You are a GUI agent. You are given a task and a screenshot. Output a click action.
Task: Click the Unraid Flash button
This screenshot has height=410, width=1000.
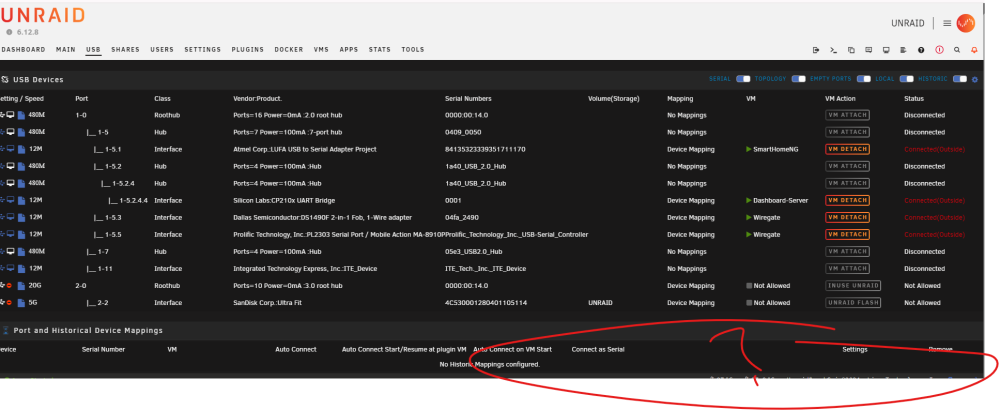tap(853, 303)
